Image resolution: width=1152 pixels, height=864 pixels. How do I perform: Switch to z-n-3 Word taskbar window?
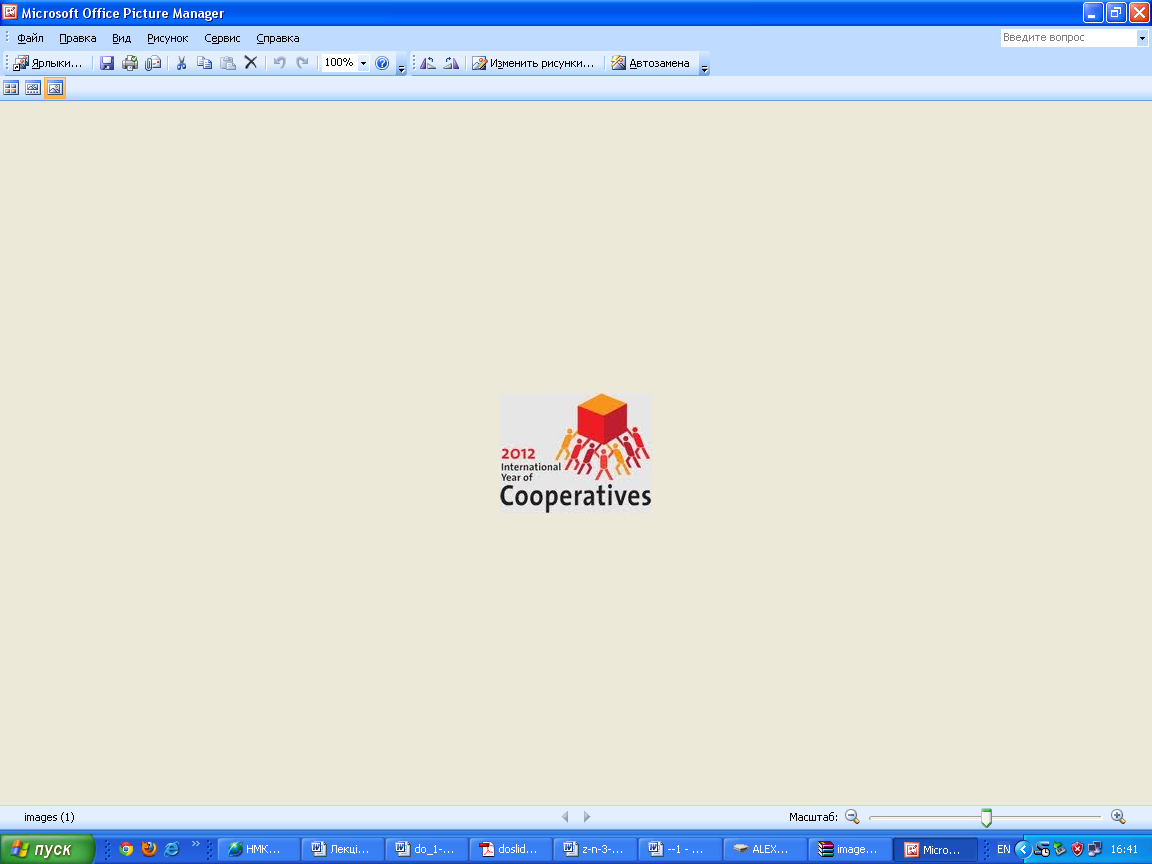tap(595, 849)
